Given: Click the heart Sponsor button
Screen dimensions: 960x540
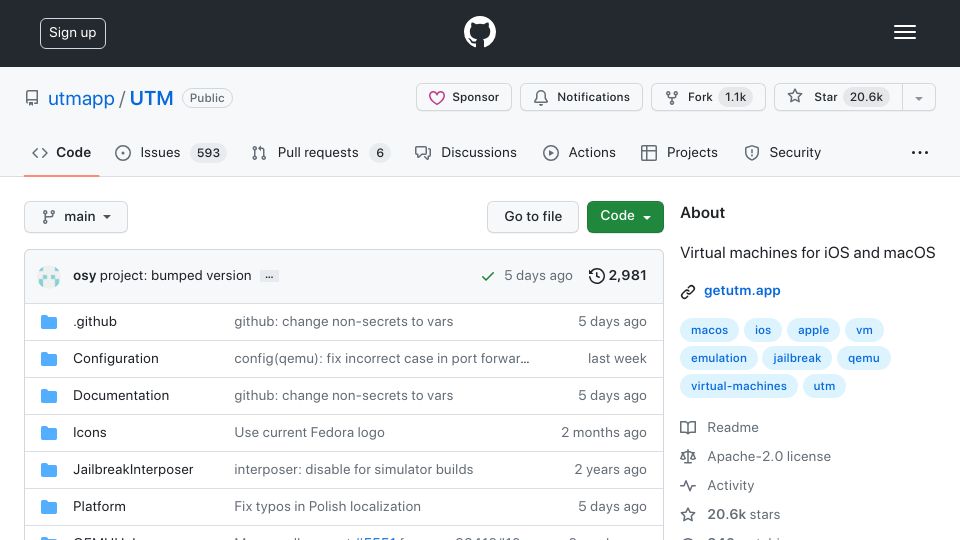Looking at the screenshot, I should coord(463,97).
